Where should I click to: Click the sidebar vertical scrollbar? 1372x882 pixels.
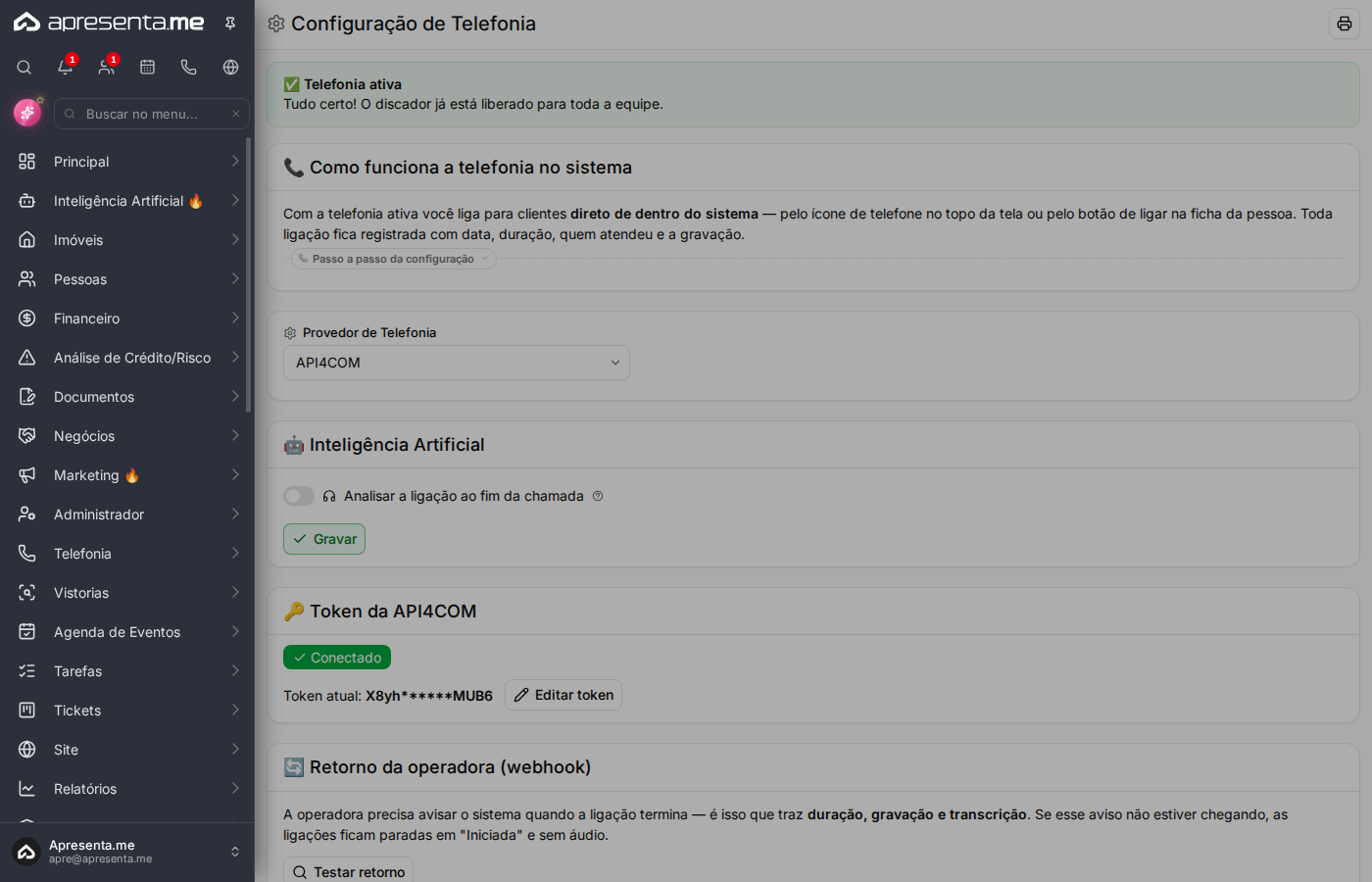(249, 274)
